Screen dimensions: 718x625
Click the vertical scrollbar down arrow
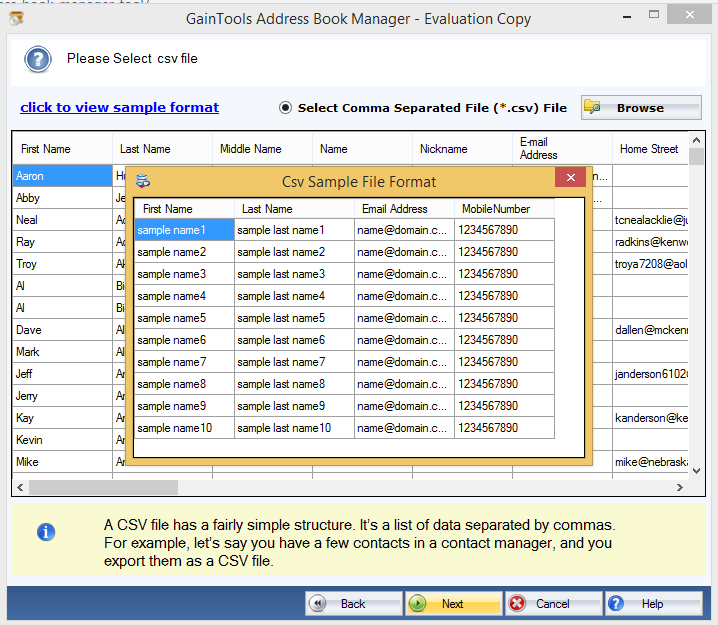[696, 471]
